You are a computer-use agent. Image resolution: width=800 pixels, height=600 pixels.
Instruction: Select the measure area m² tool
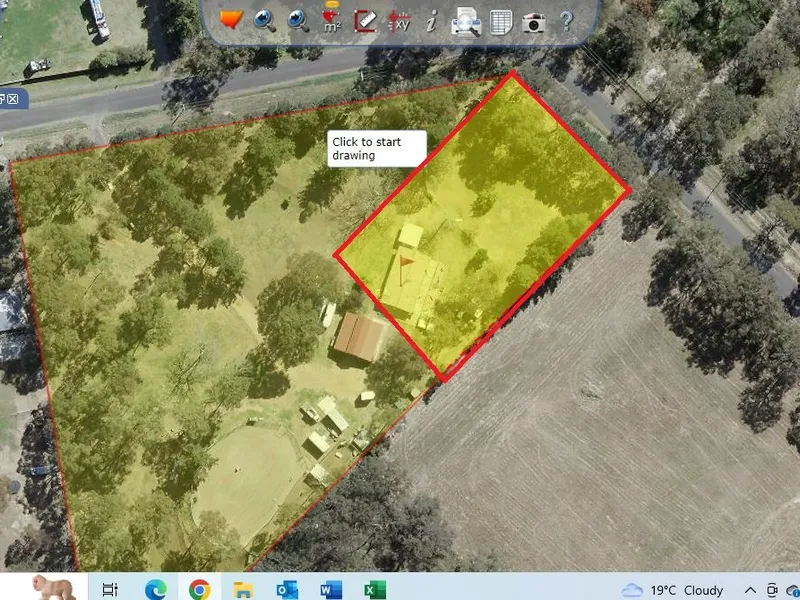[x=331, y=19]
